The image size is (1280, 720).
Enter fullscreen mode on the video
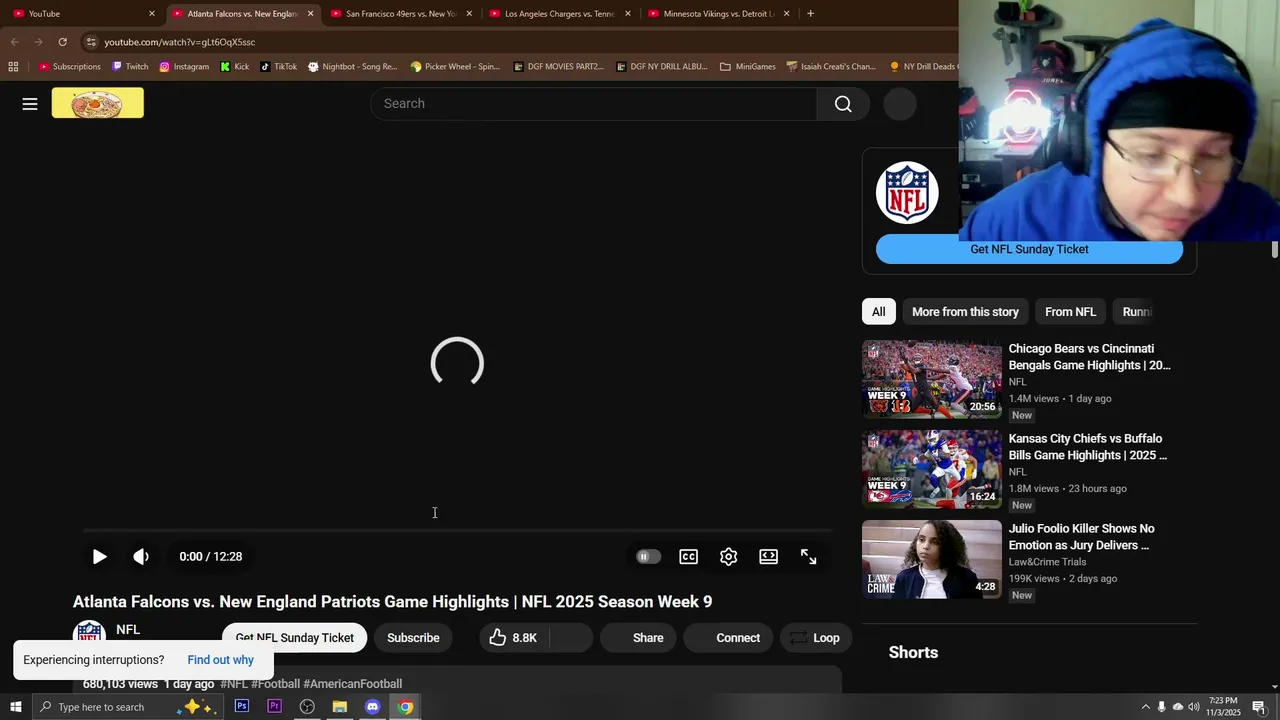[809, 557]
